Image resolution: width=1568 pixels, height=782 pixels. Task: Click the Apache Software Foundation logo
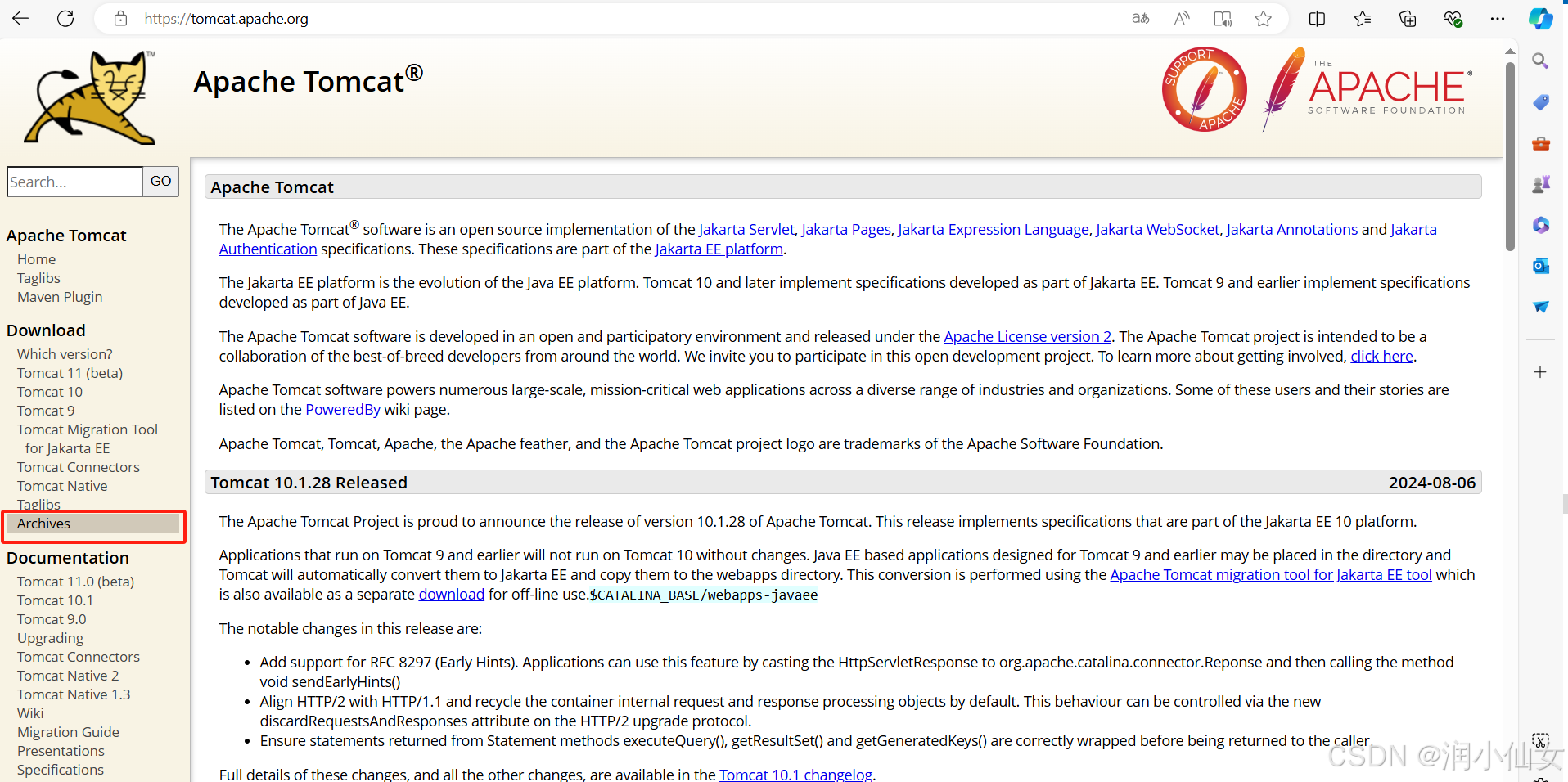(x=1367, y=88)
